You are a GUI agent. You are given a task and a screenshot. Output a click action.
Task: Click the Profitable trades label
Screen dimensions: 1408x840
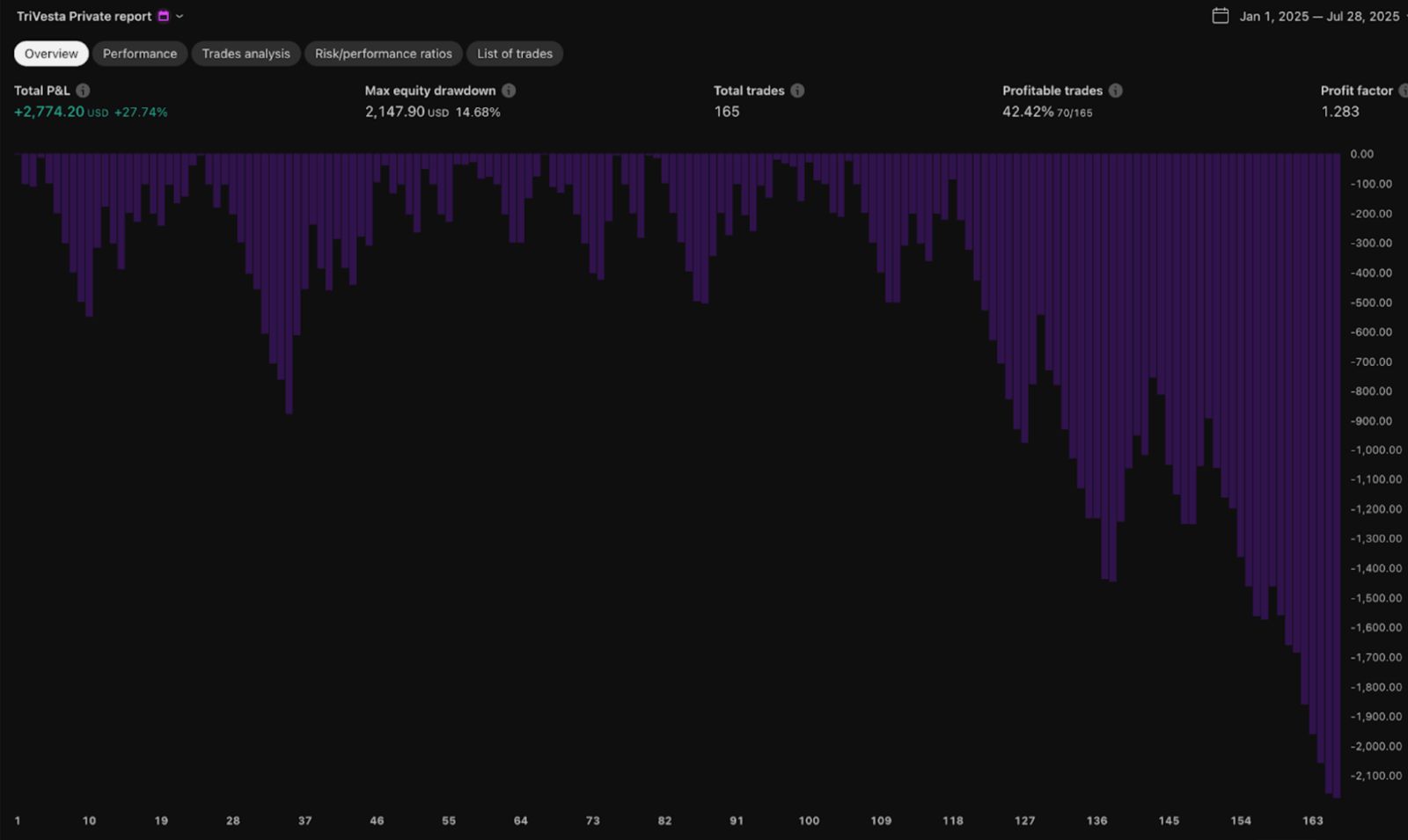pos(1052,91)
